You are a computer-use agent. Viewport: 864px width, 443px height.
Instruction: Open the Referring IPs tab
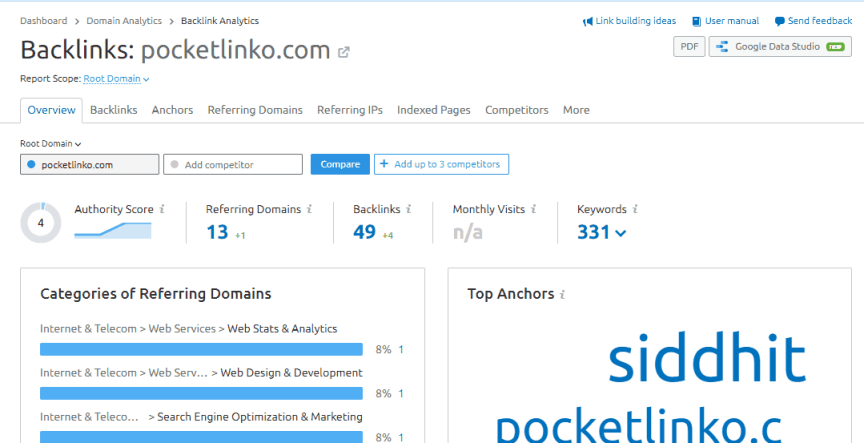click(350, 110)
